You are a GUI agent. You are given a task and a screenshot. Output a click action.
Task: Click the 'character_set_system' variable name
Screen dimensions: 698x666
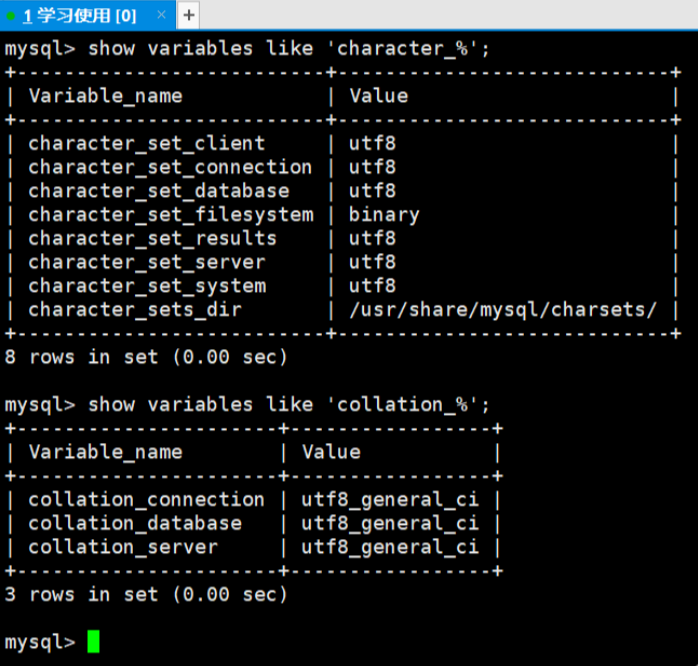147,286
